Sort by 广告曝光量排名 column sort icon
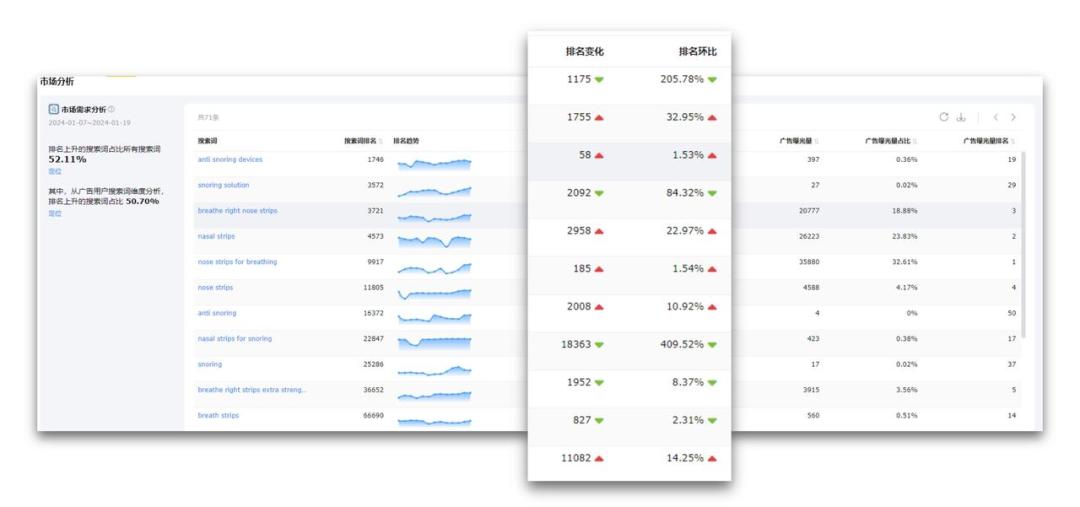The width and height of the screenshot is (1080, 507). 1012,141
